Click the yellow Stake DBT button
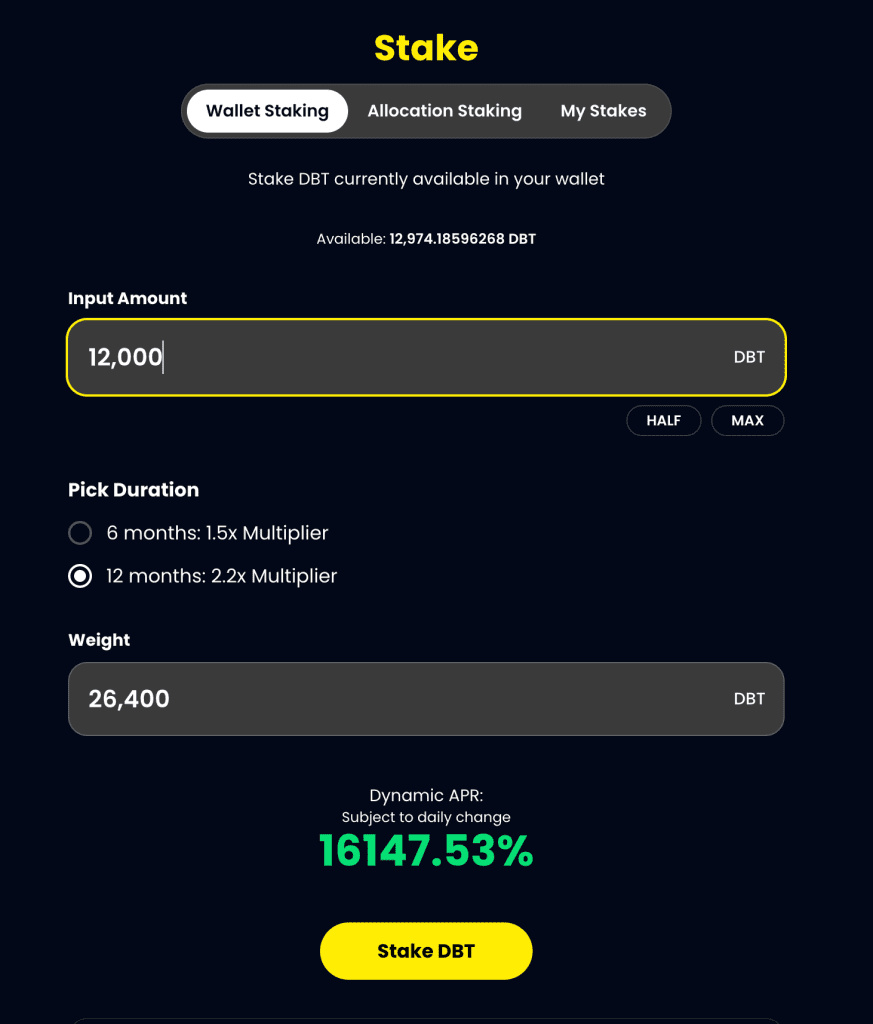The width and height of the screenshot is (873, 1024). 426,951
